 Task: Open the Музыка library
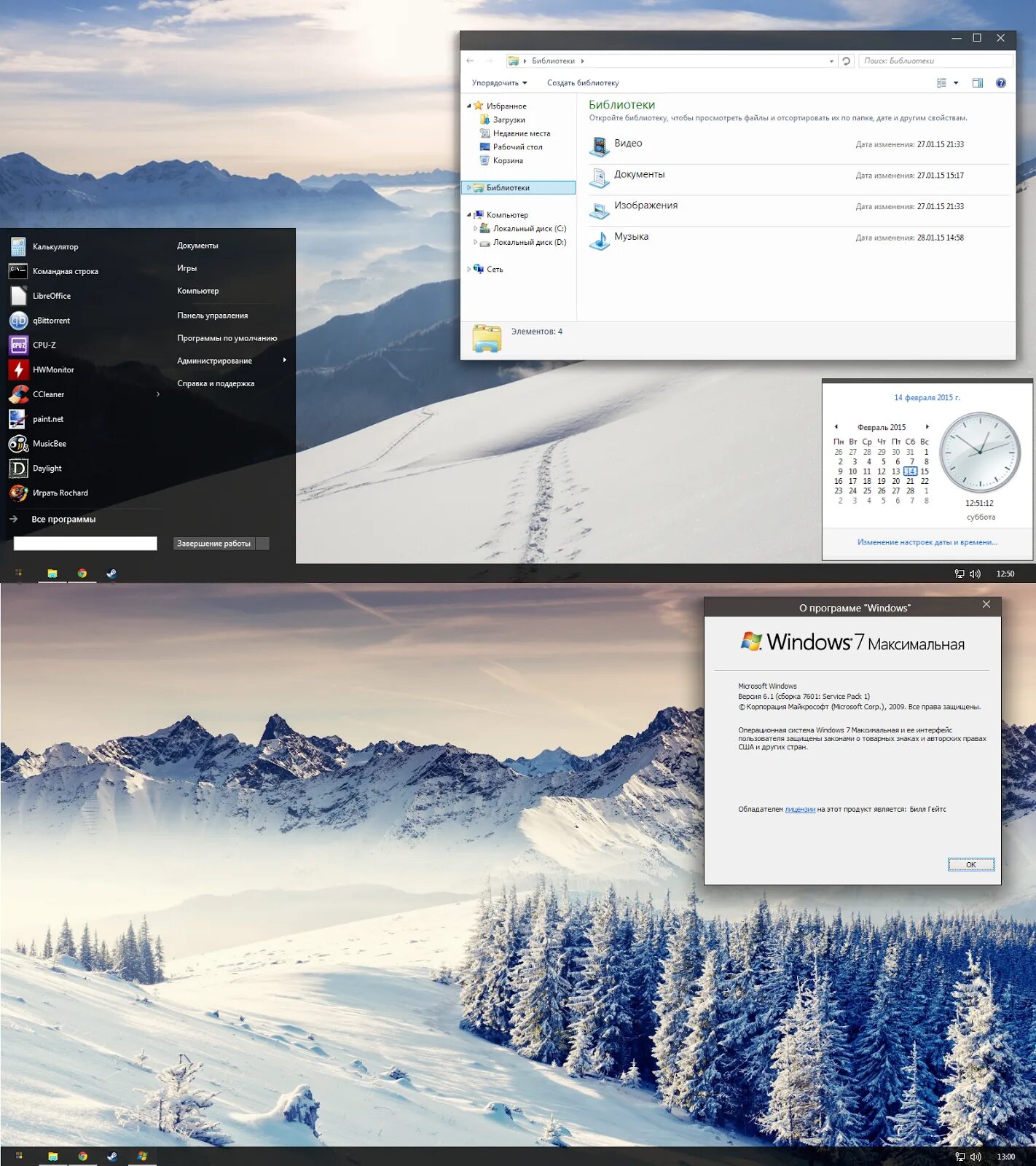point(799,240)
